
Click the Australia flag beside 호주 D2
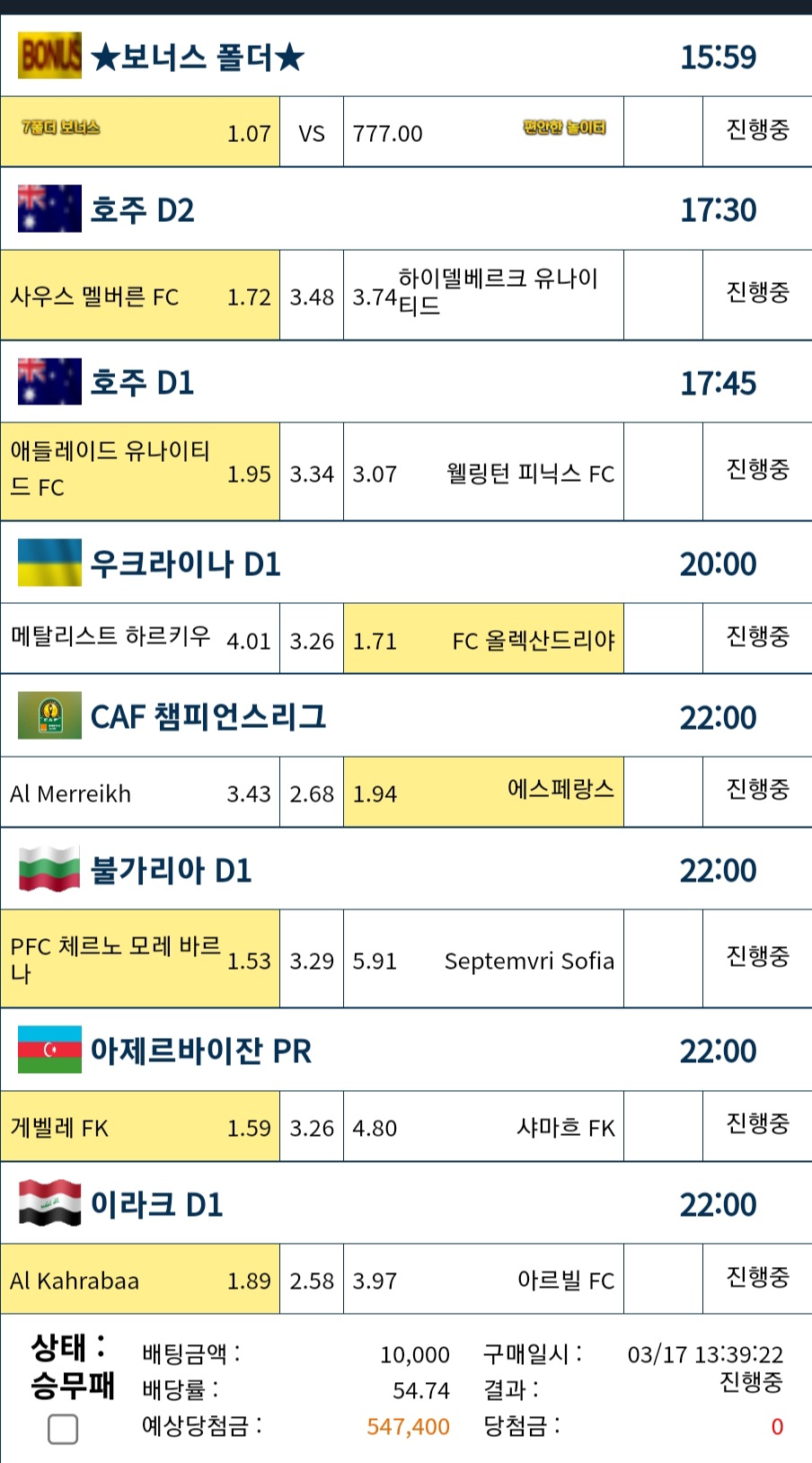(49, 208)
